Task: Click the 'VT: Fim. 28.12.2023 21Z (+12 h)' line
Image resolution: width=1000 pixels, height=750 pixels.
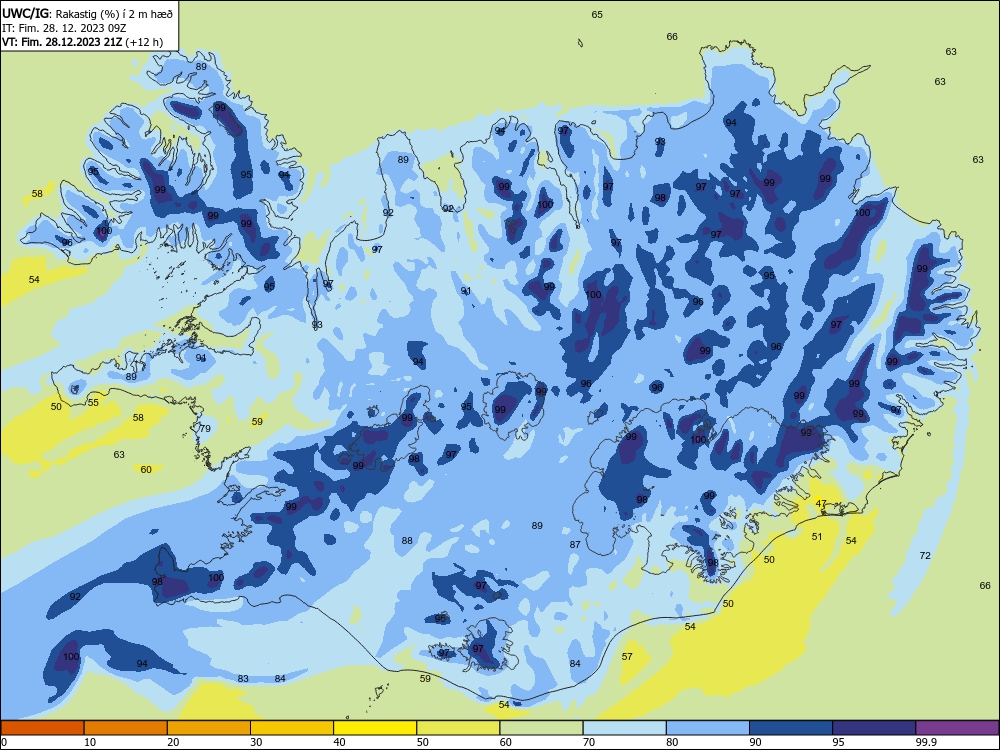Action: [x=82, y=42]
